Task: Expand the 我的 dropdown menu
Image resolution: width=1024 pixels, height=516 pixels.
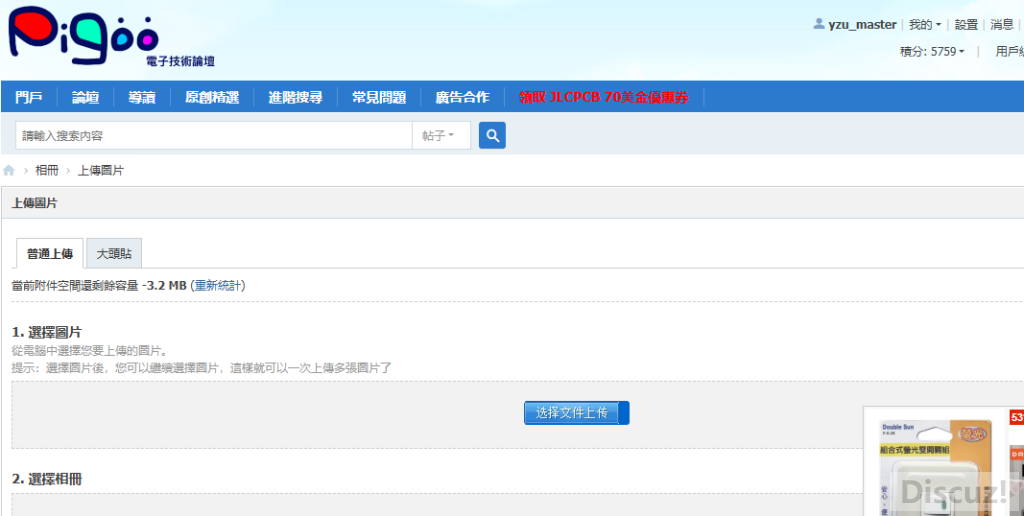Action: (x=925, y=25)
